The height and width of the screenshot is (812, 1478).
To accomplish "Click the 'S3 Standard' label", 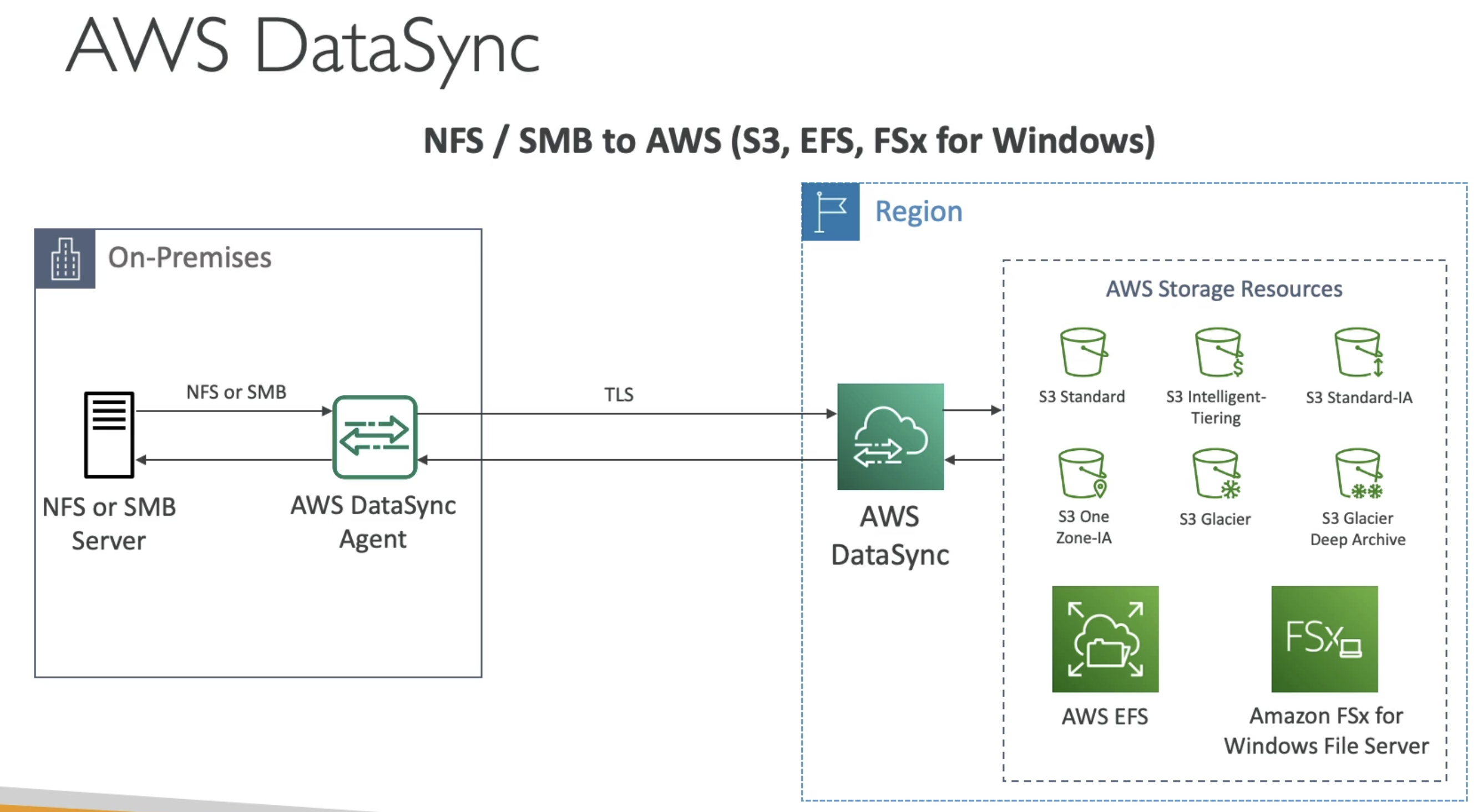I will pos(1081,397).
